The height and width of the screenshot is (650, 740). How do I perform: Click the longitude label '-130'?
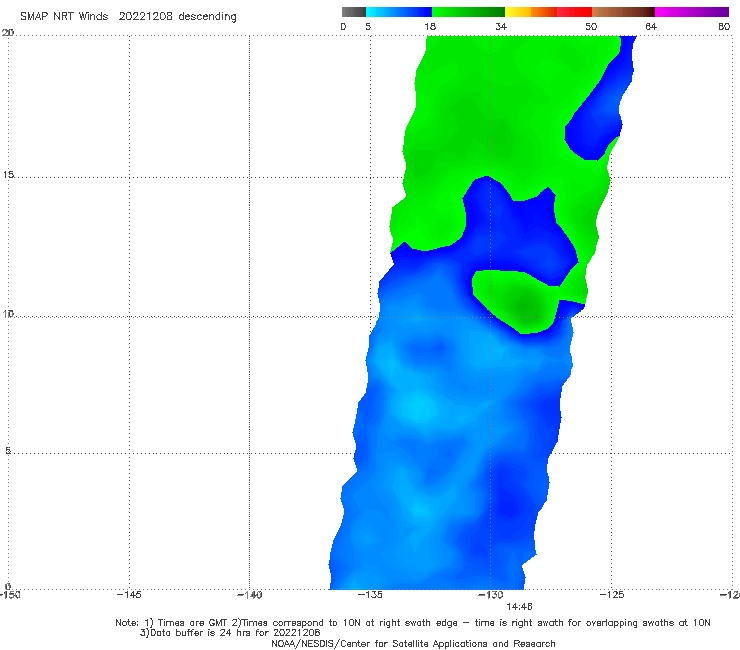[x=491, y=595]
